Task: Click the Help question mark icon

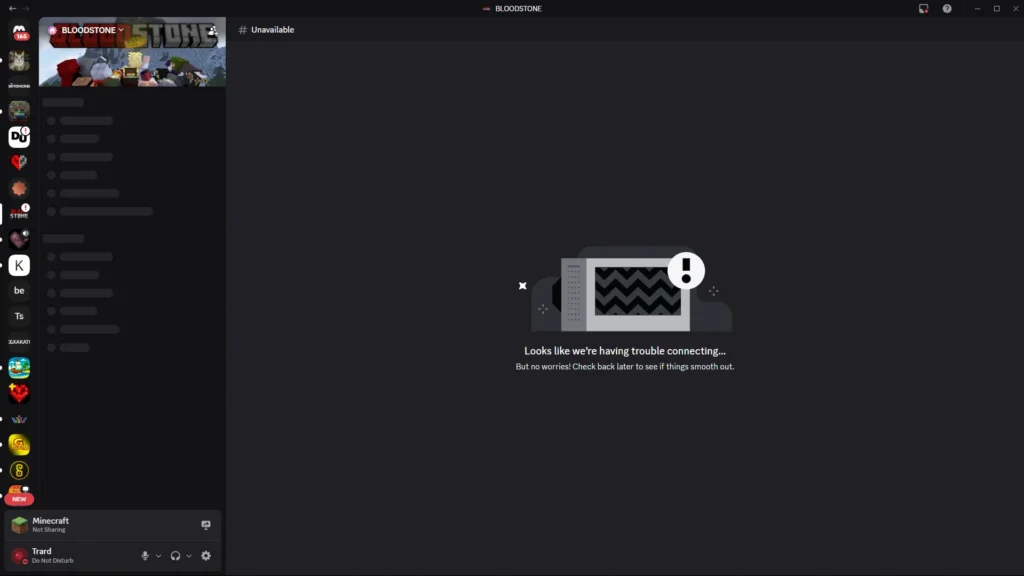Action: pos(947,8)
